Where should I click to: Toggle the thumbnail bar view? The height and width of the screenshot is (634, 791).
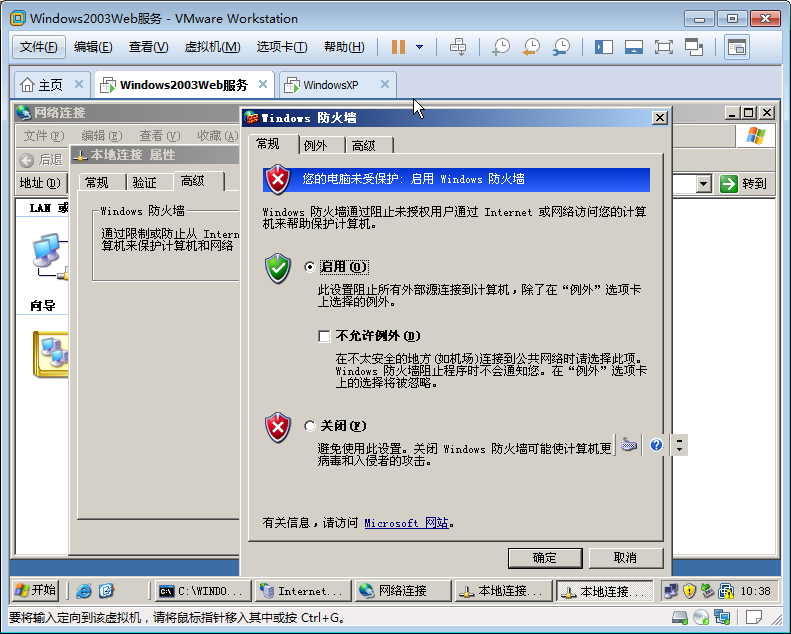(x=633, y=47)
